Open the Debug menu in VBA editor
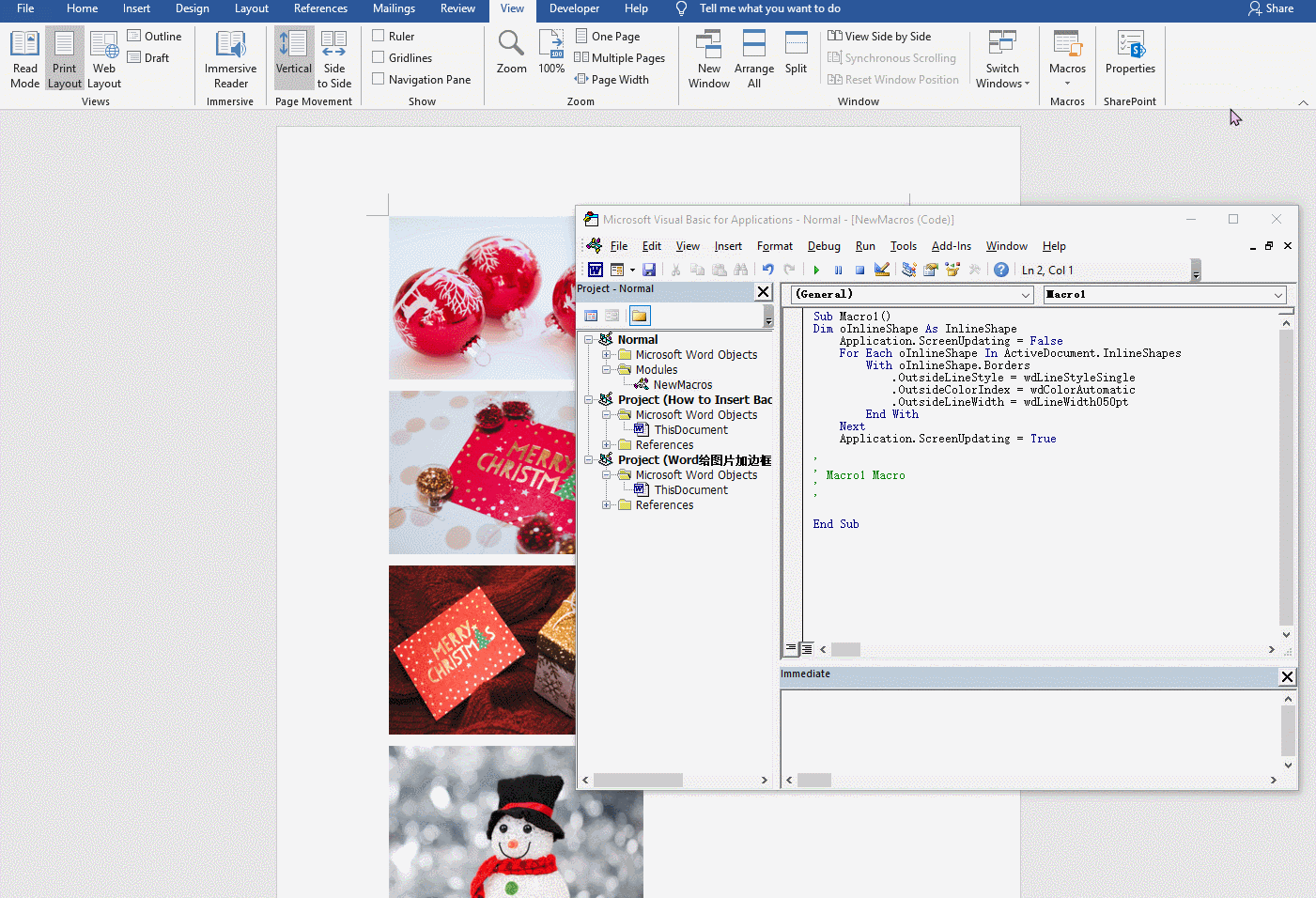Image resolution: width=1316 pixels, height=898 pixels. click(x=824, y=246)
